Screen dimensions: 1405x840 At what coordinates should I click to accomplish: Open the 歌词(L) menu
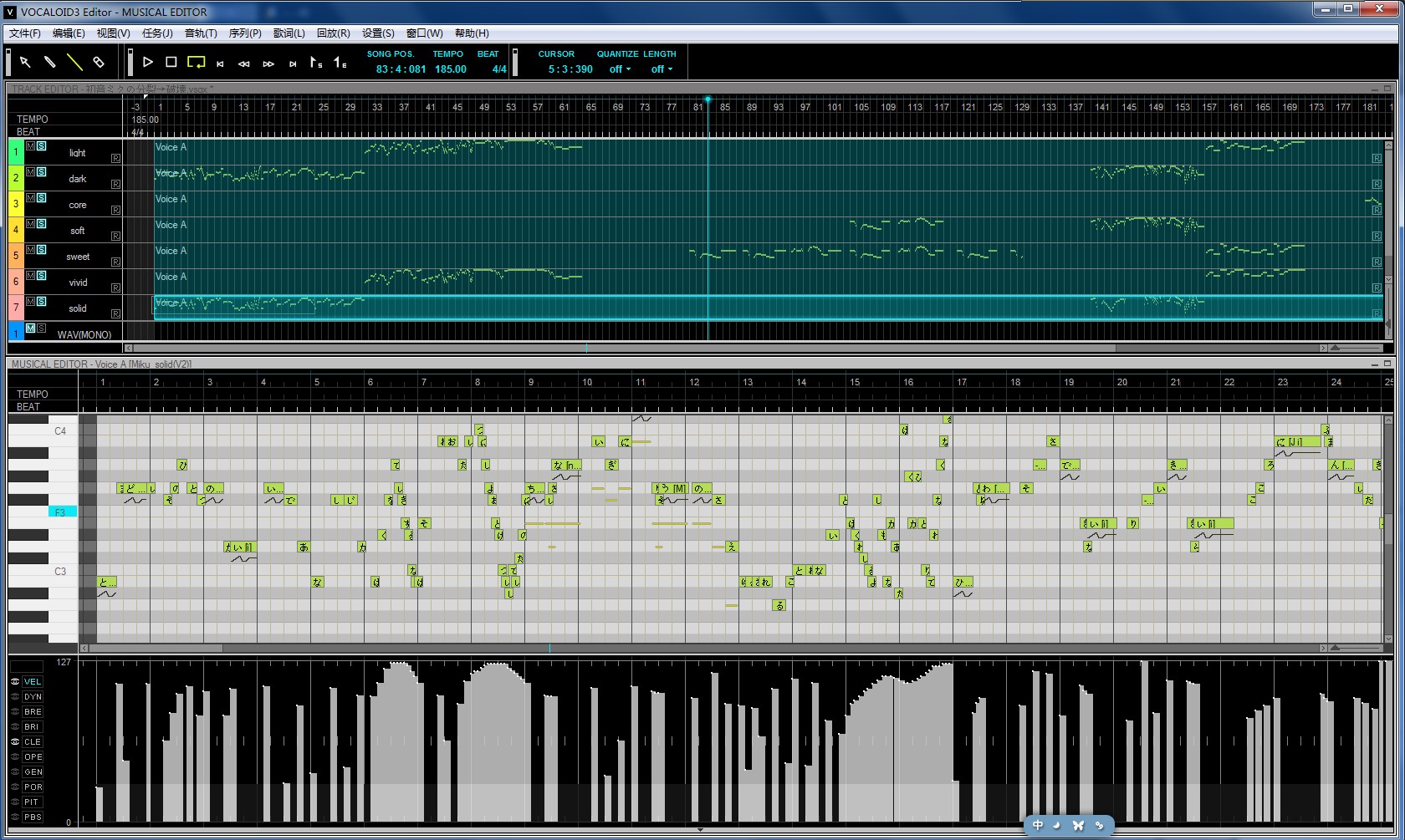(289, 33)
